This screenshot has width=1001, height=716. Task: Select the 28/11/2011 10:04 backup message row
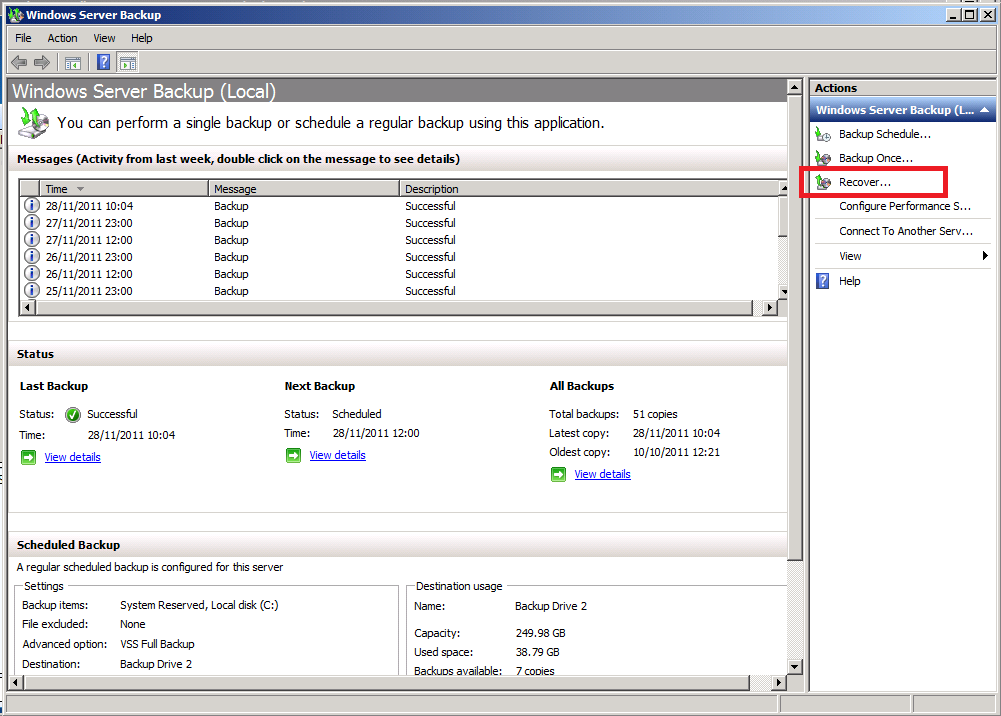(89, 206)
